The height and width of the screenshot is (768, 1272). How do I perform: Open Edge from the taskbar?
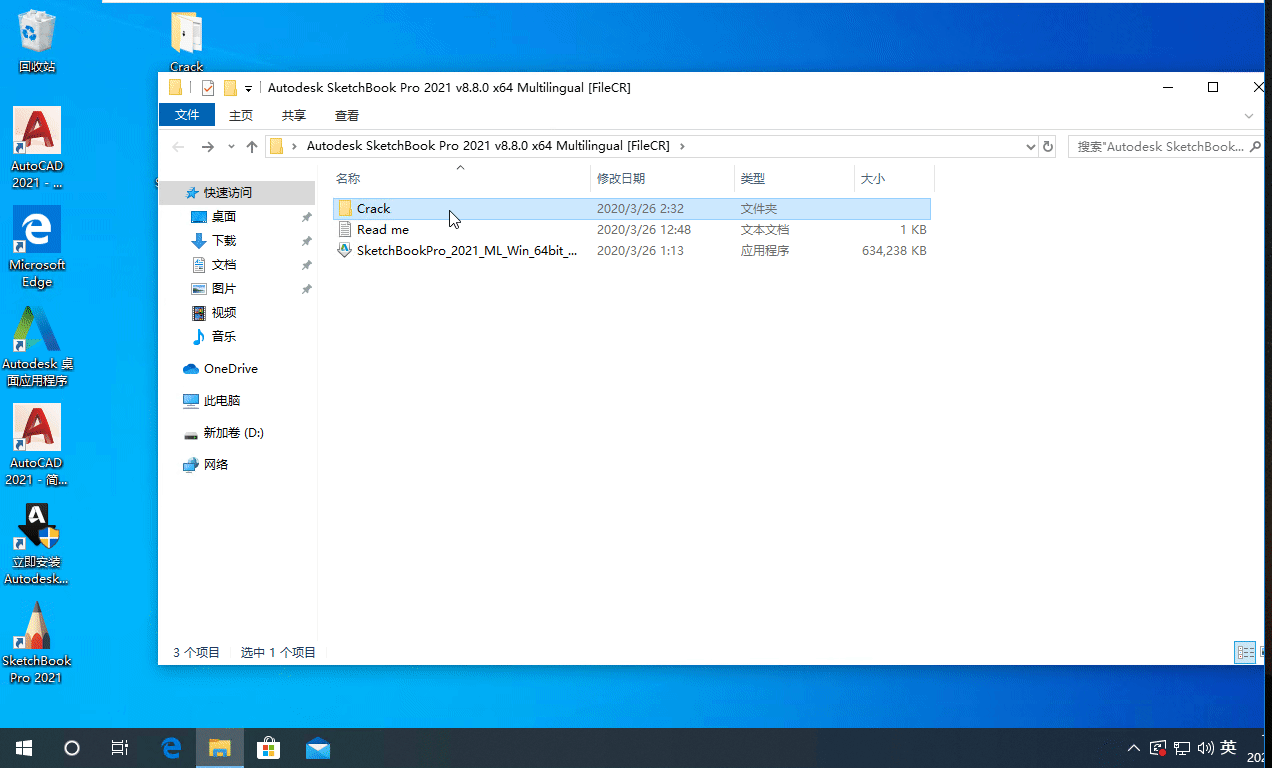[172, 748]
